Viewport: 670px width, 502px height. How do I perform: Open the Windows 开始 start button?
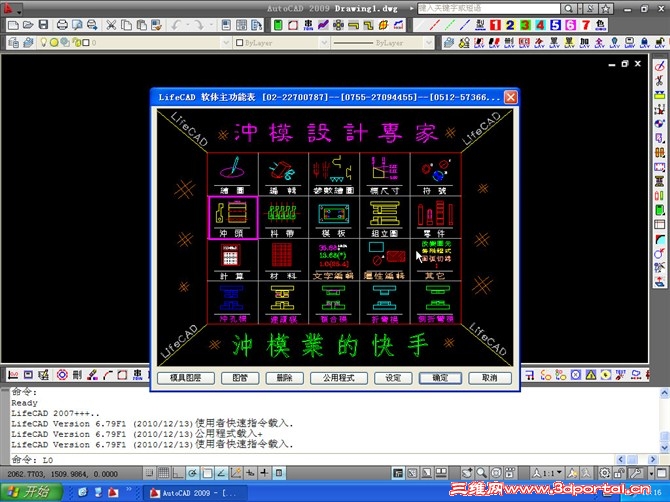tap(31, 492)
